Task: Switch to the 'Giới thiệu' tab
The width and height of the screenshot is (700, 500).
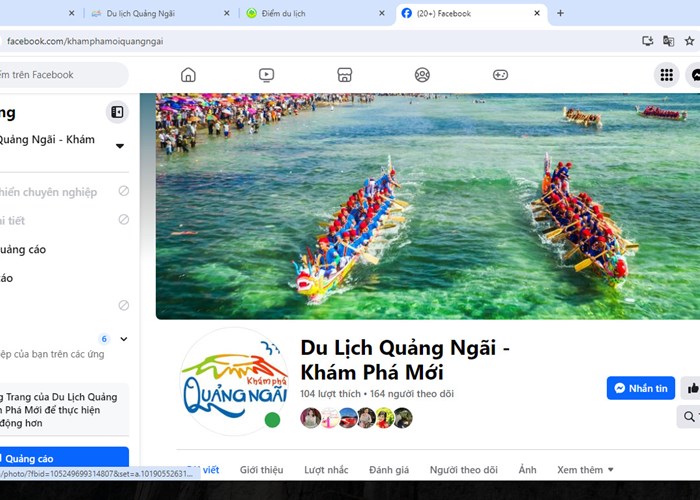Action: click(x=261, y=470)
